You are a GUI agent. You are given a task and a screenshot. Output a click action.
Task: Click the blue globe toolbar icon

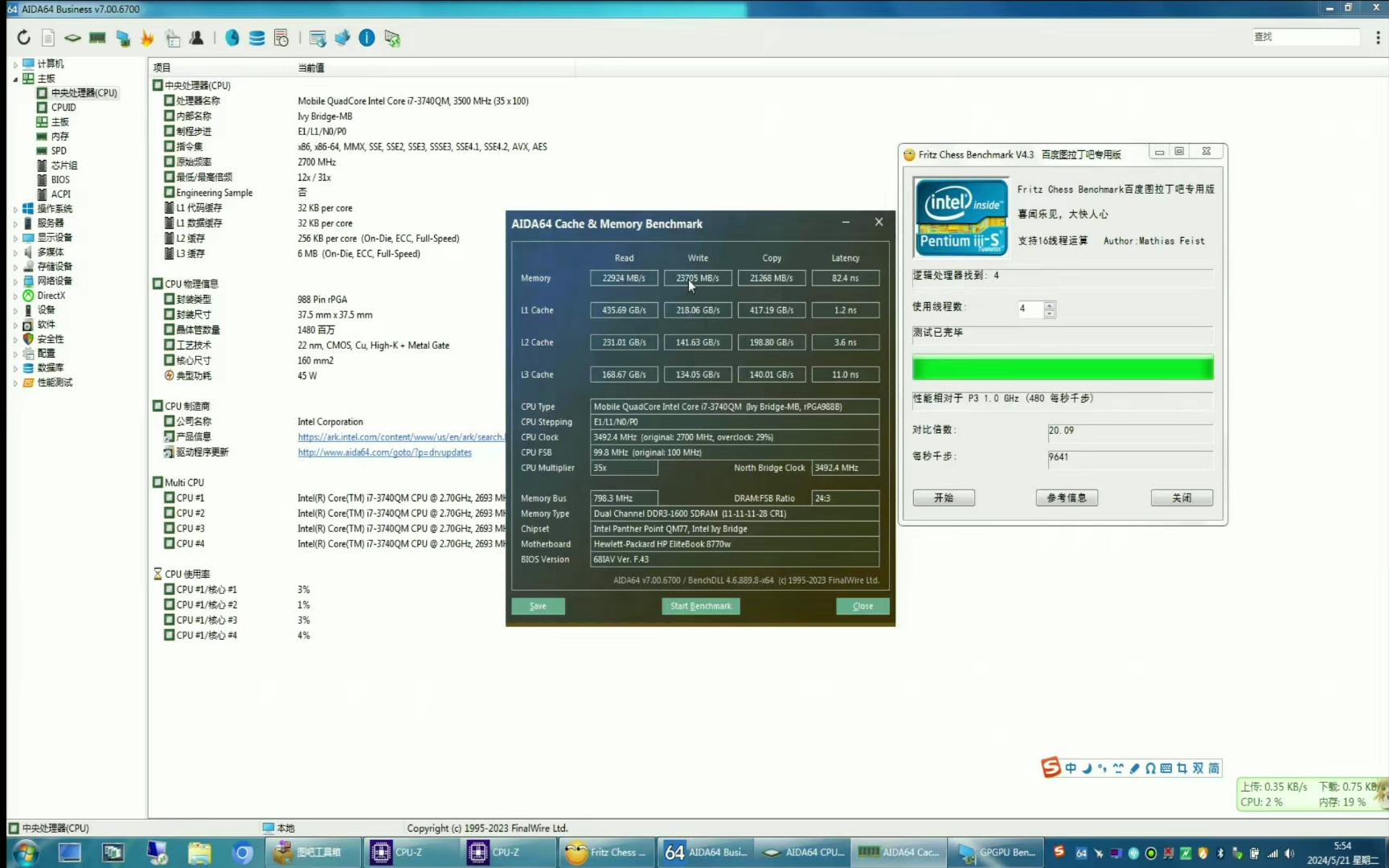(232, 38)
